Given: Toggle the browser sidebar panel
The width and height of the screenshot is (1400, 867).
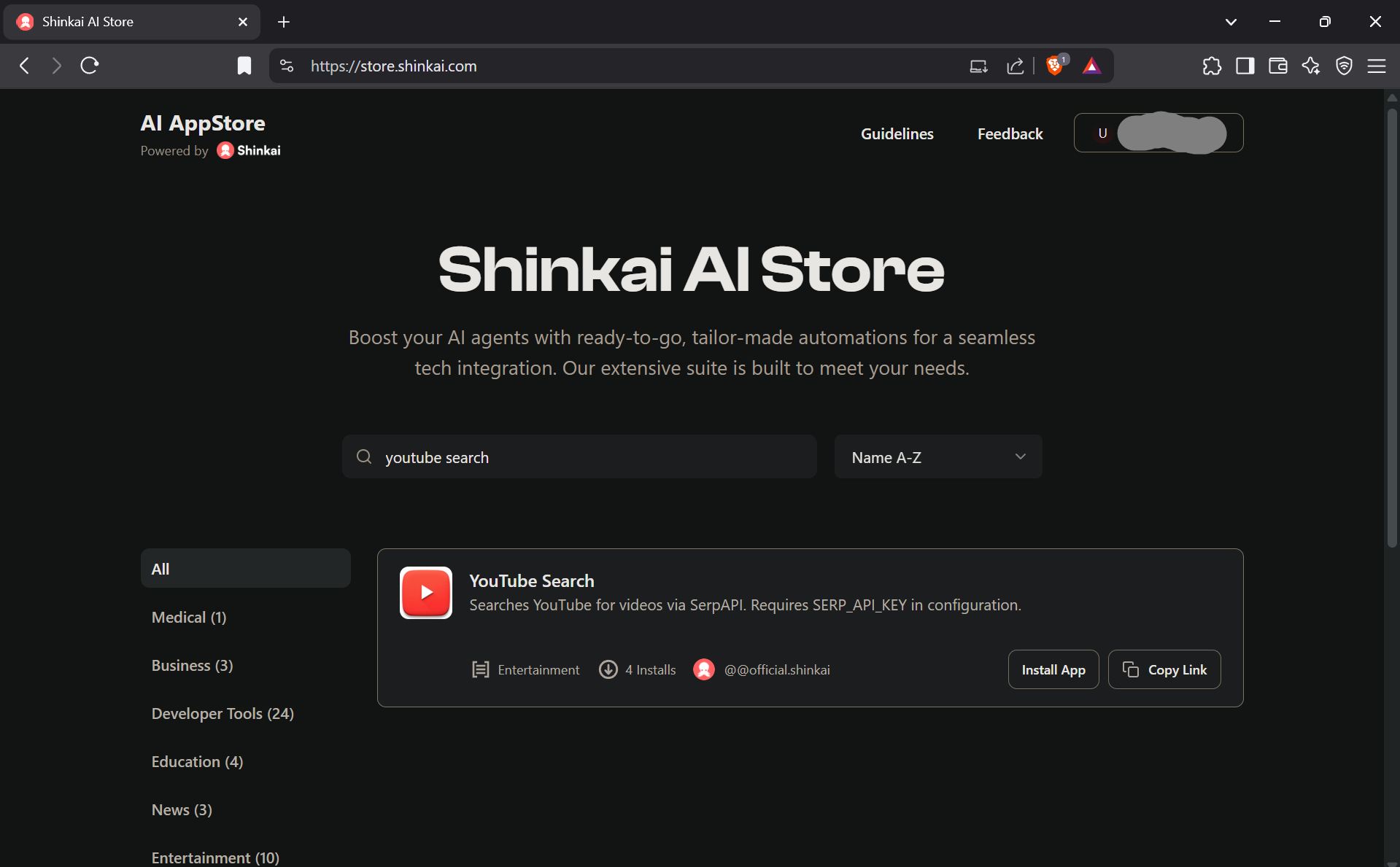Looking at the screenshot, I should pyautogui.click(x=1245, y=66).
